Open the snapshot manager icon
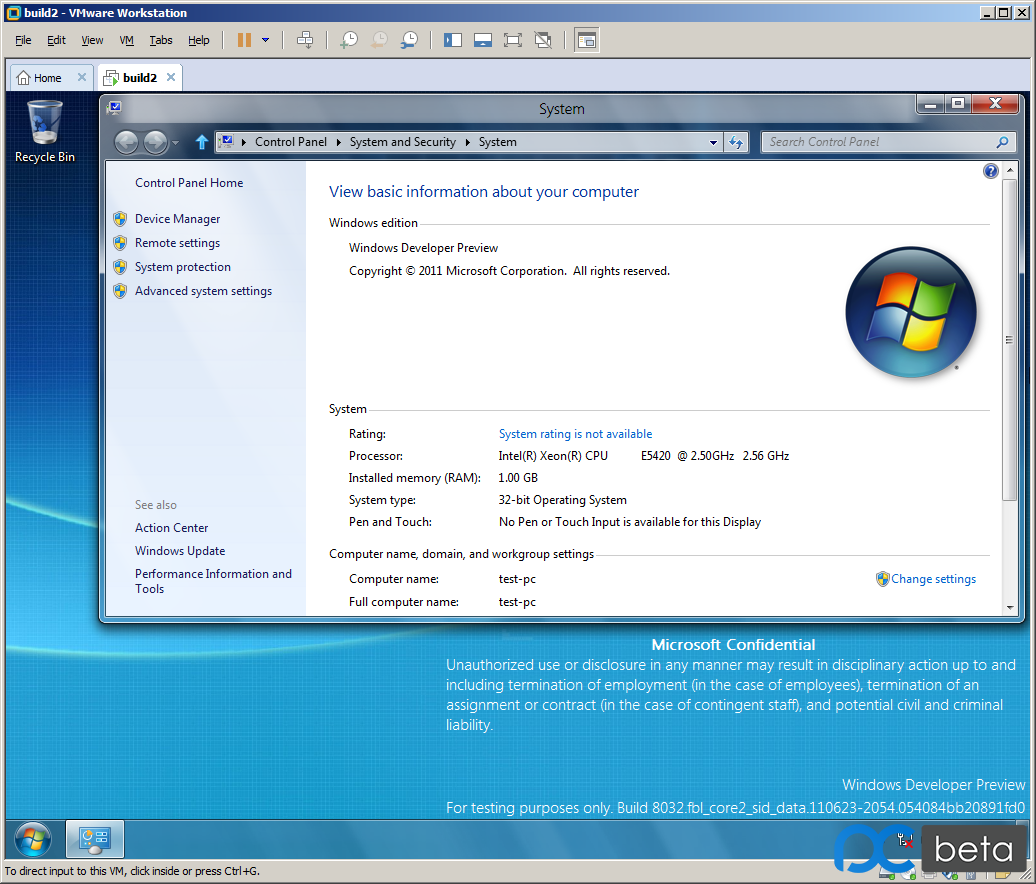Viewport: 1036px width, 884px height. pos(409,40)
